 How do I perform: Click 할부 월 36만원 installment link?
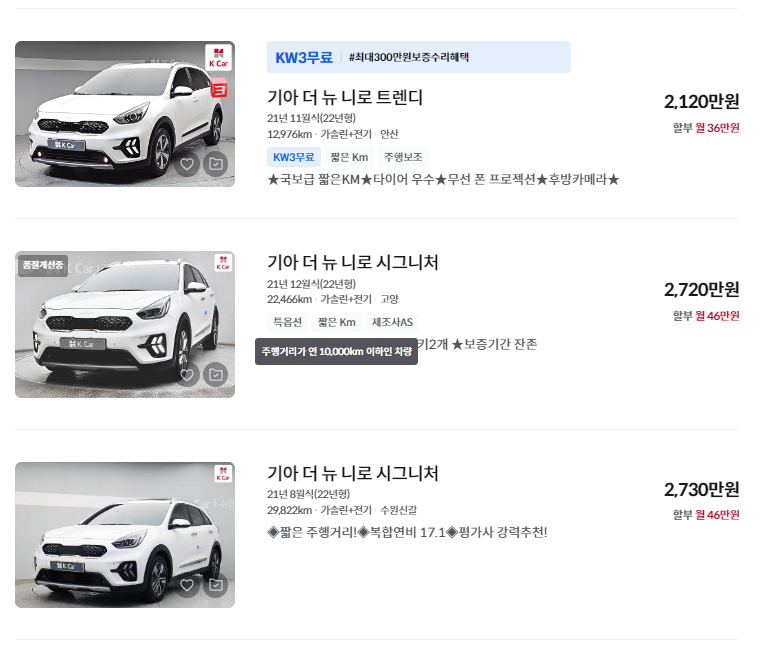(x=706, y=128)
